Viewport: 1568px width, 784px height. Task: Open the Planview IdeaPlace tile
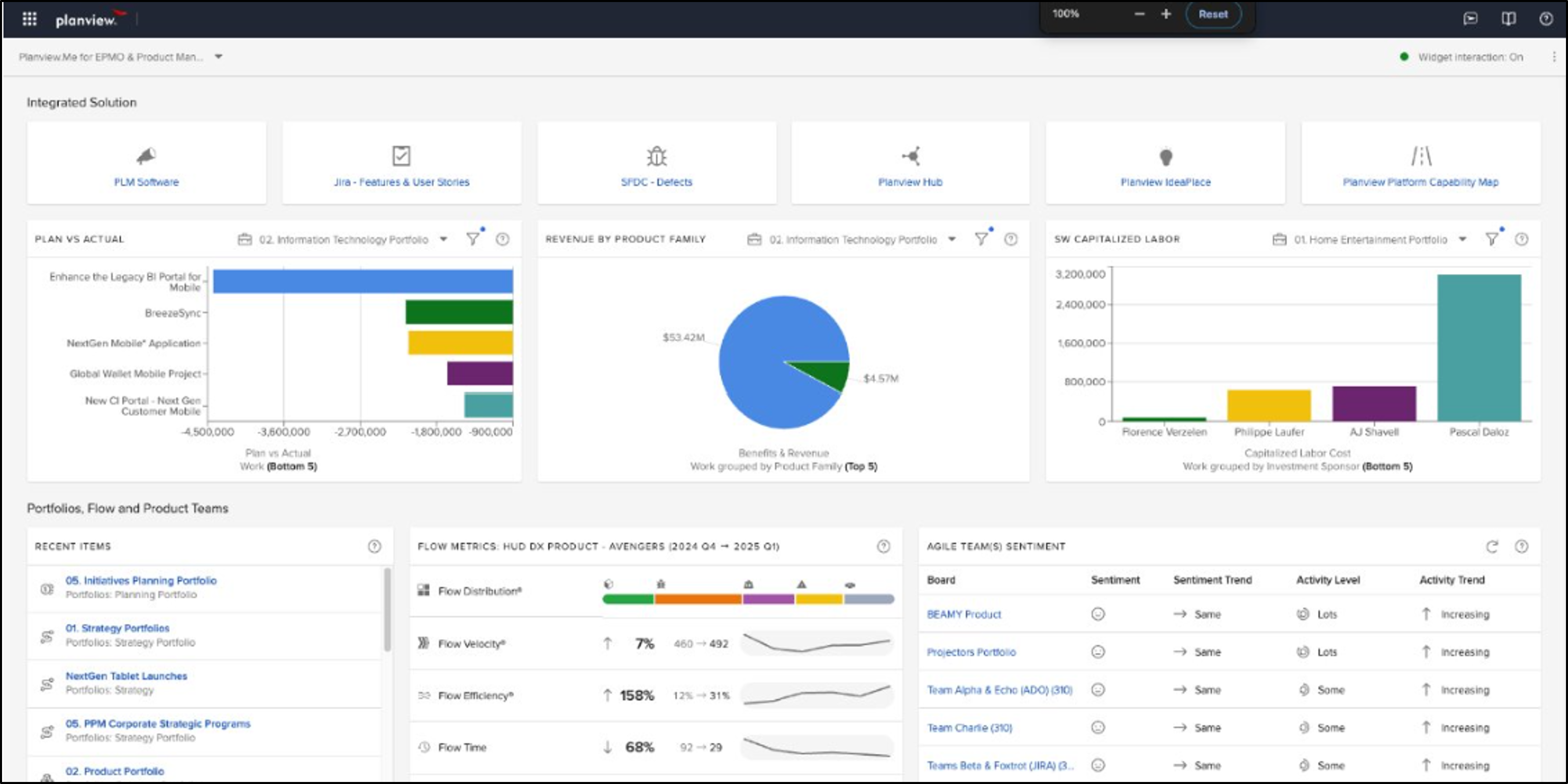[1165, 163]
